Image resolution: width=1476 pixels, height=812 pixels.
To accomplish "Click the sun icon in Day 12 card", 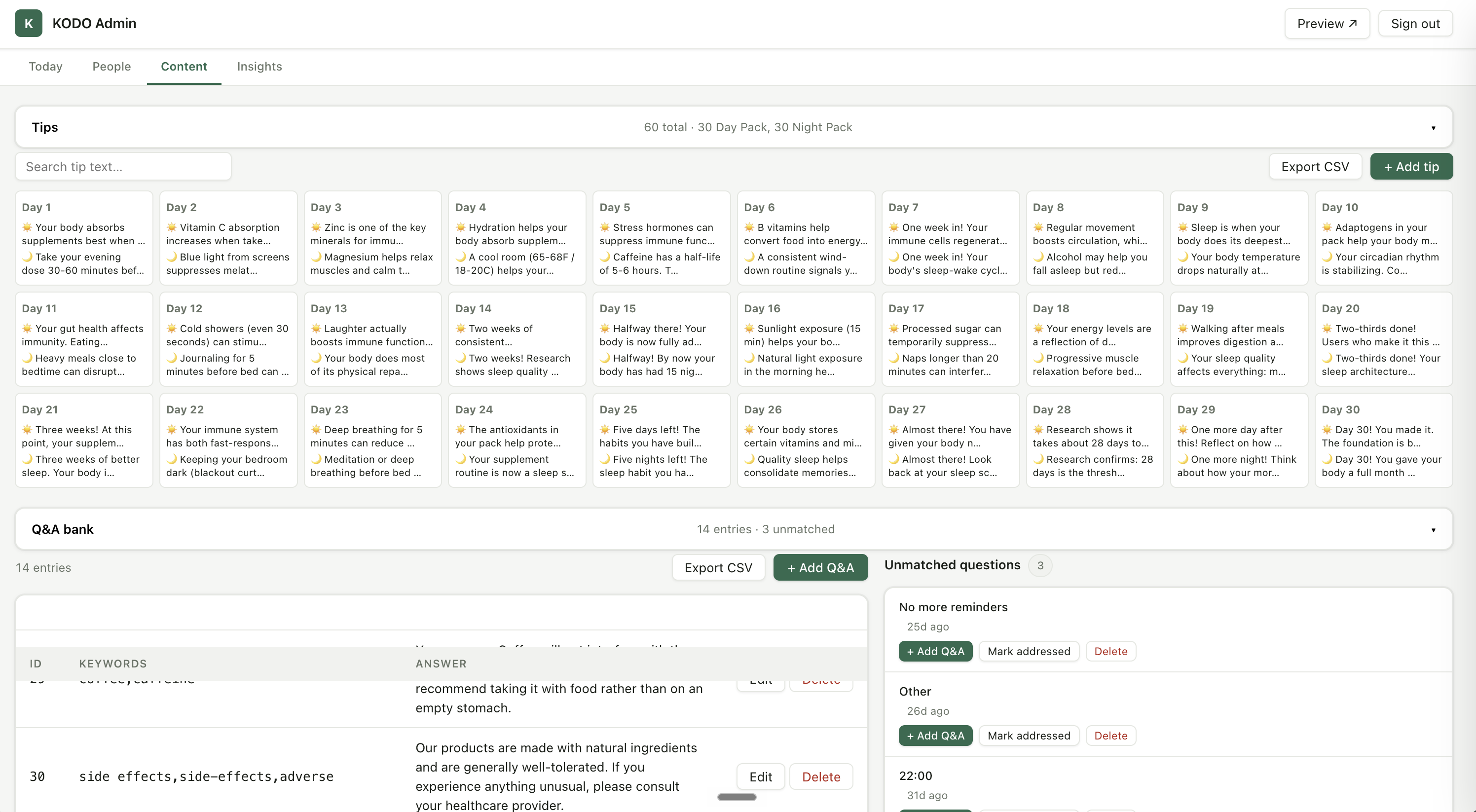I will 171,329.
